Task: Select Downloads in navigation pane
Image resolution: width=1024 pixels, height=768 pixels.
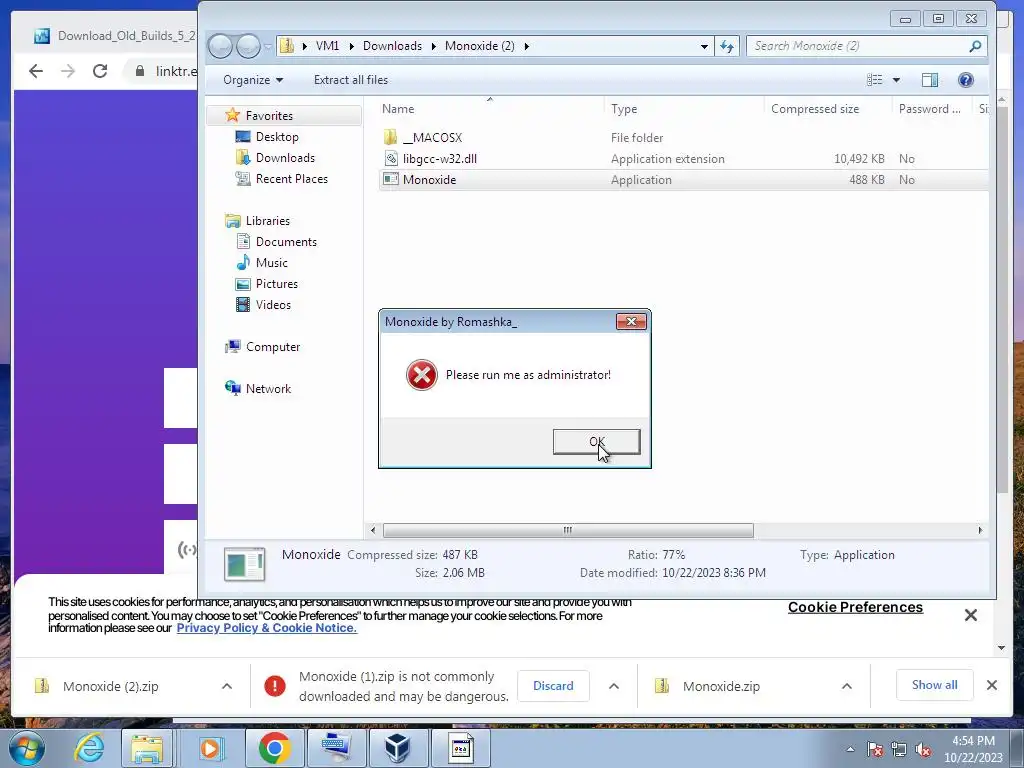Action: click(x=285, y=157)
